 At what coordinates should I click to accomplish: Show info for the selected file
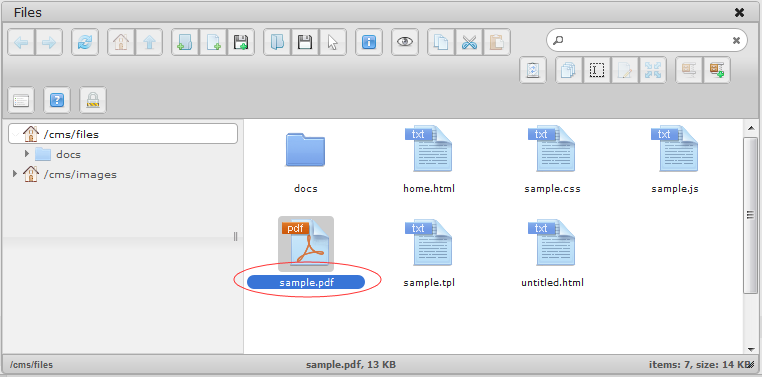point(369,42)
